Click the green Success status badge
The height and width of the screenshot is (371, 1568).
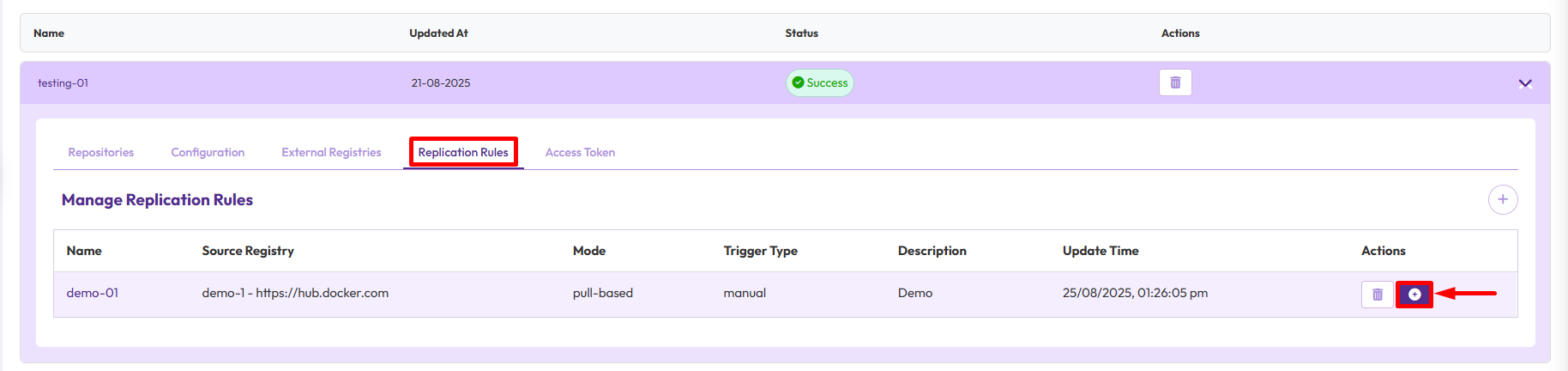(819, 82)
